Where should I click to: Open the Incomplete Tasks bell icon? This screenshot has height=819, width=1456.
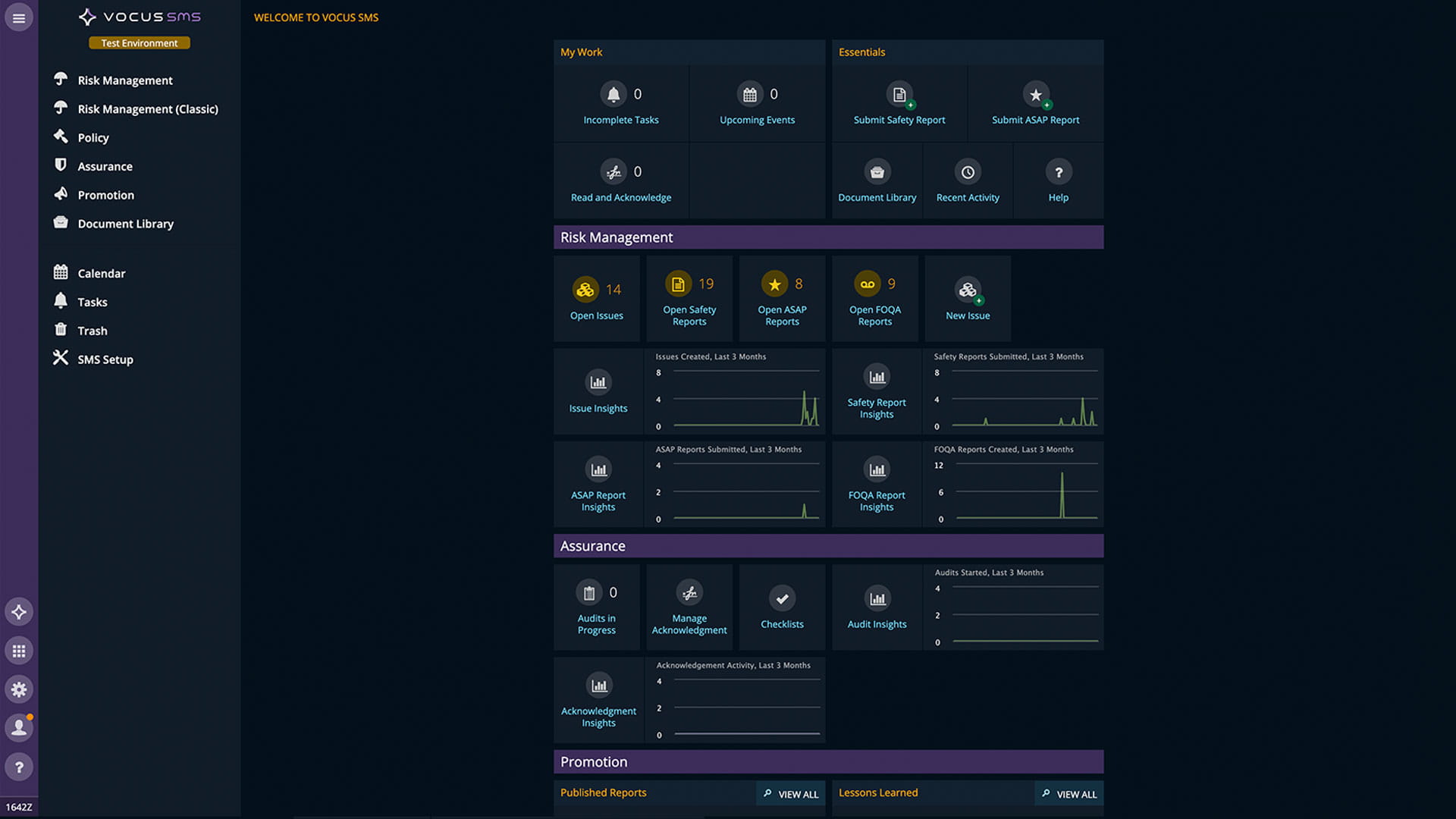click(x=613, y=94)
